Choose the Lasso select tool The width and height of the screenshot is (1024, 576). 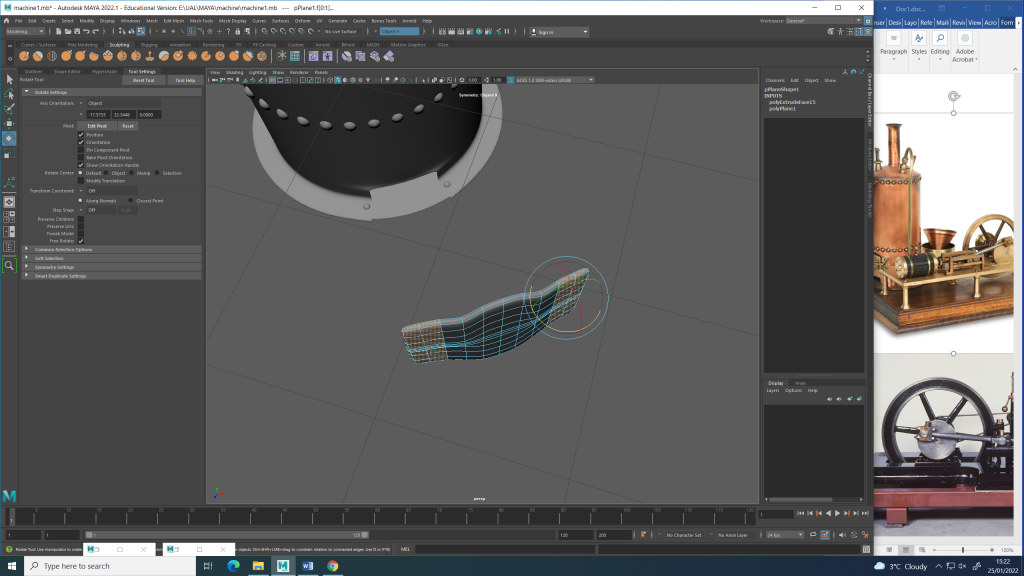pos(9,94)
